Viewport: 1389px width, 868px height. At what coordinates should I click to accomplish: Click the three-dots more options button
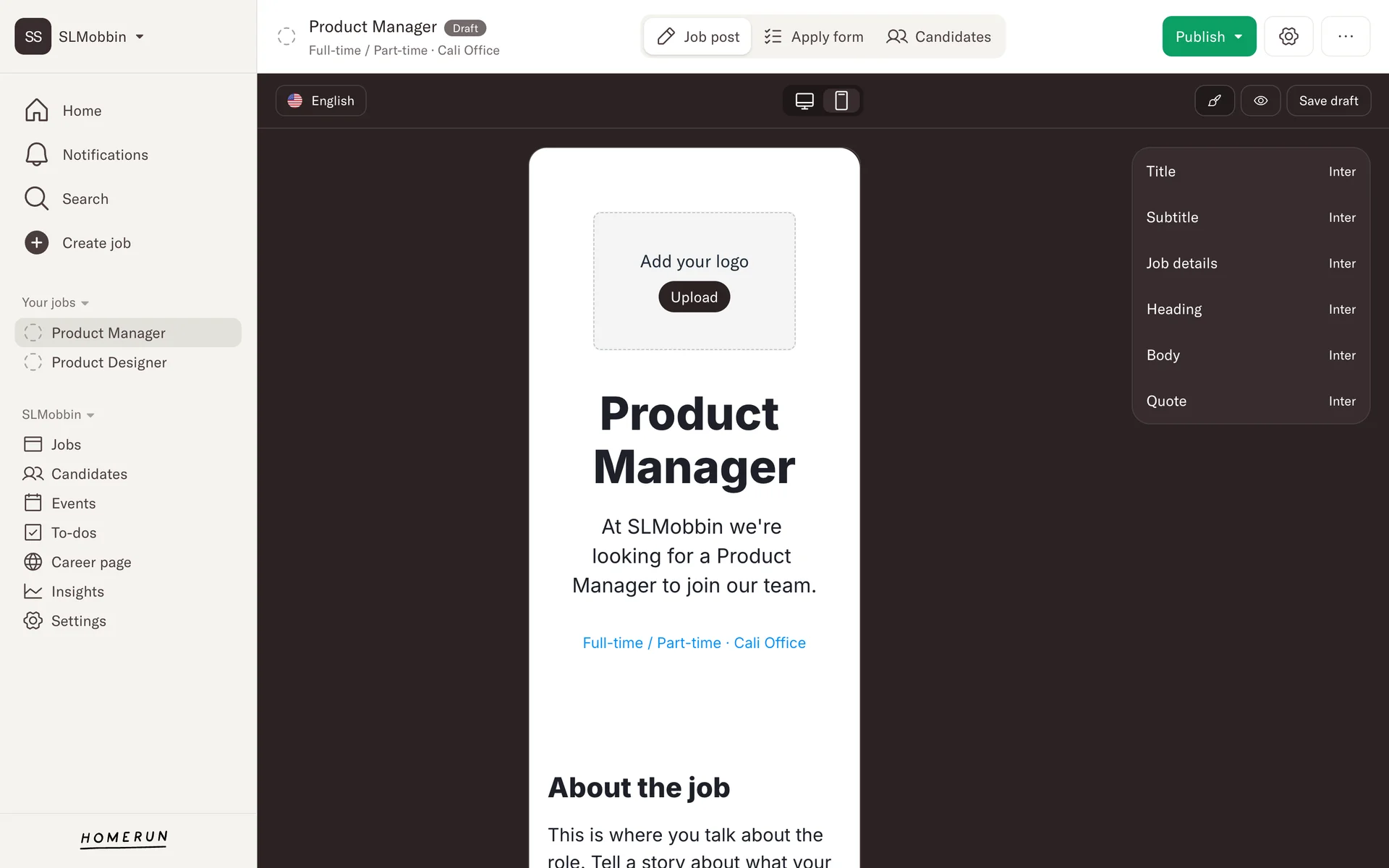point(1345,36)
